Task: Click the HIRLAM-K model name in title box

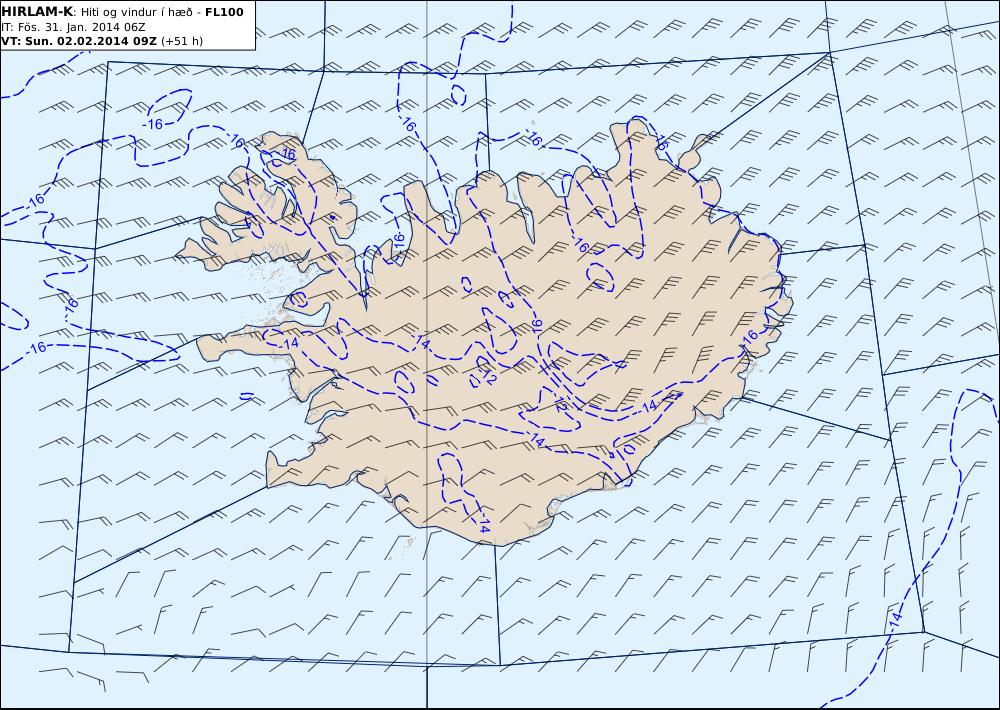Action: click(38, 12)
